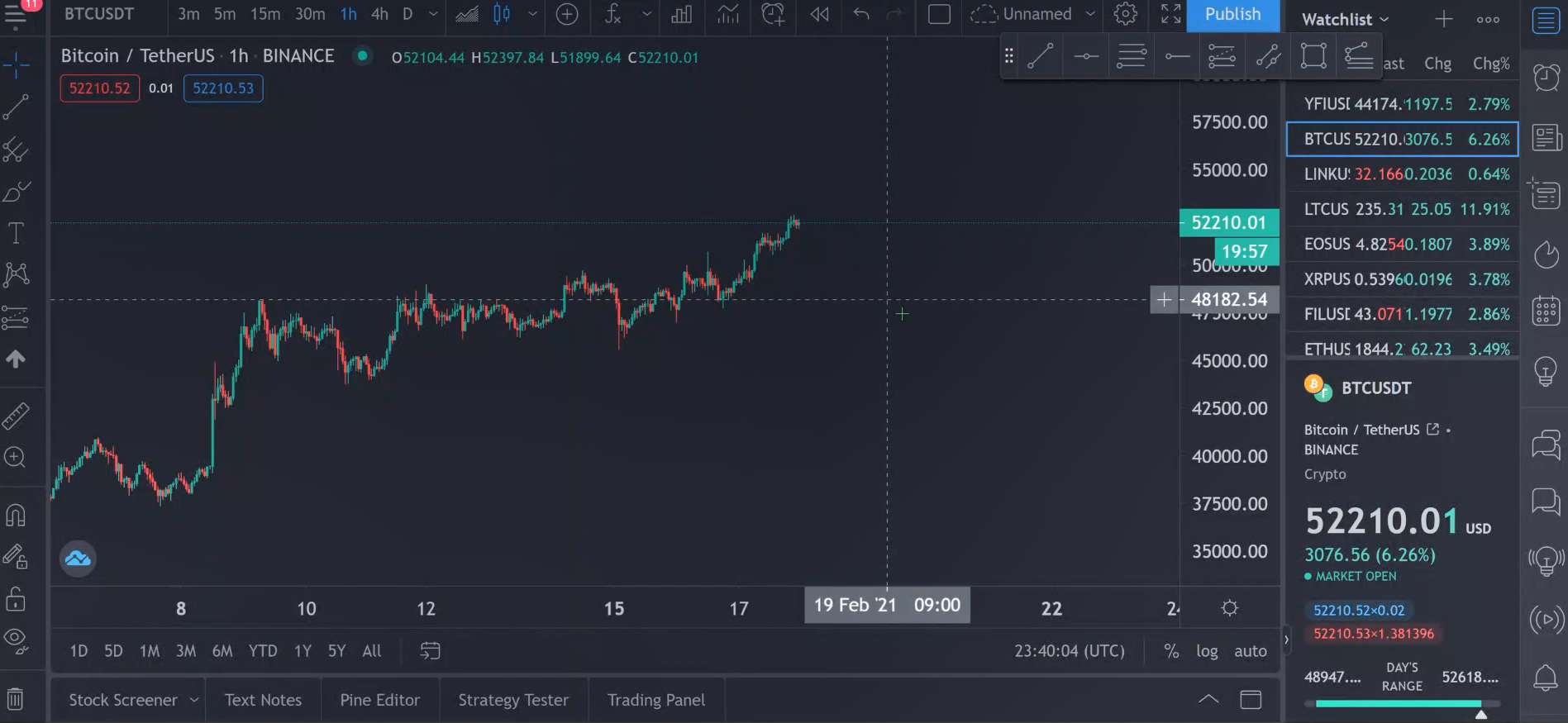Open the Watchlist title dropdown
This screenshot has width=1568, height=723.
click(x=1345, y=19)
